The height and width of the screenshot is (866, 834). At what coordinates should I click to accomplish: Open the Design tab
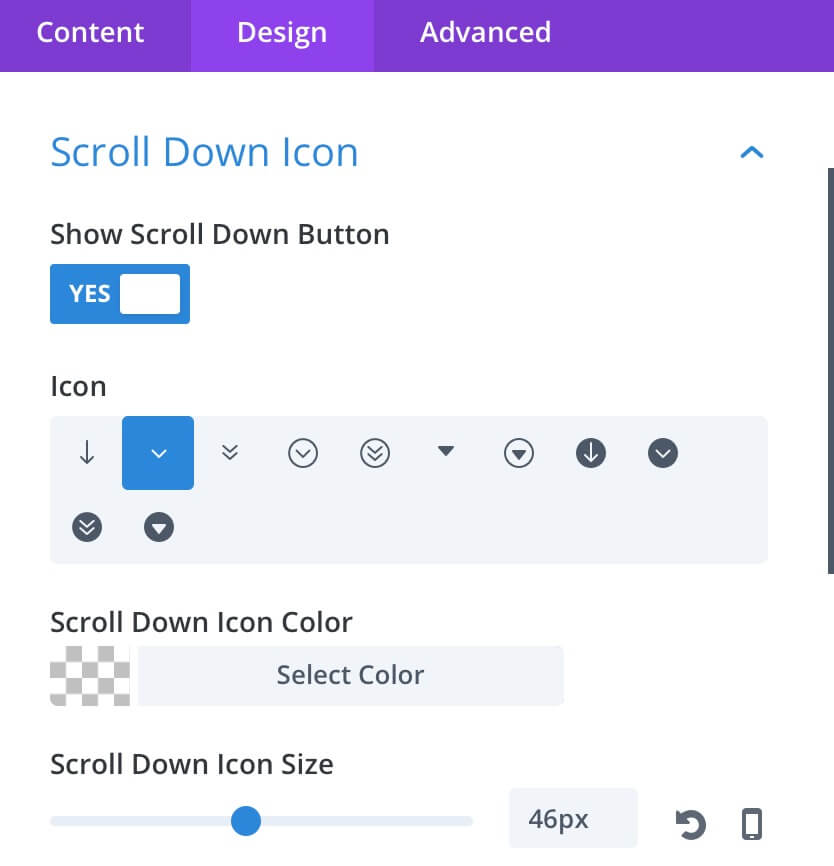[282, 32]
